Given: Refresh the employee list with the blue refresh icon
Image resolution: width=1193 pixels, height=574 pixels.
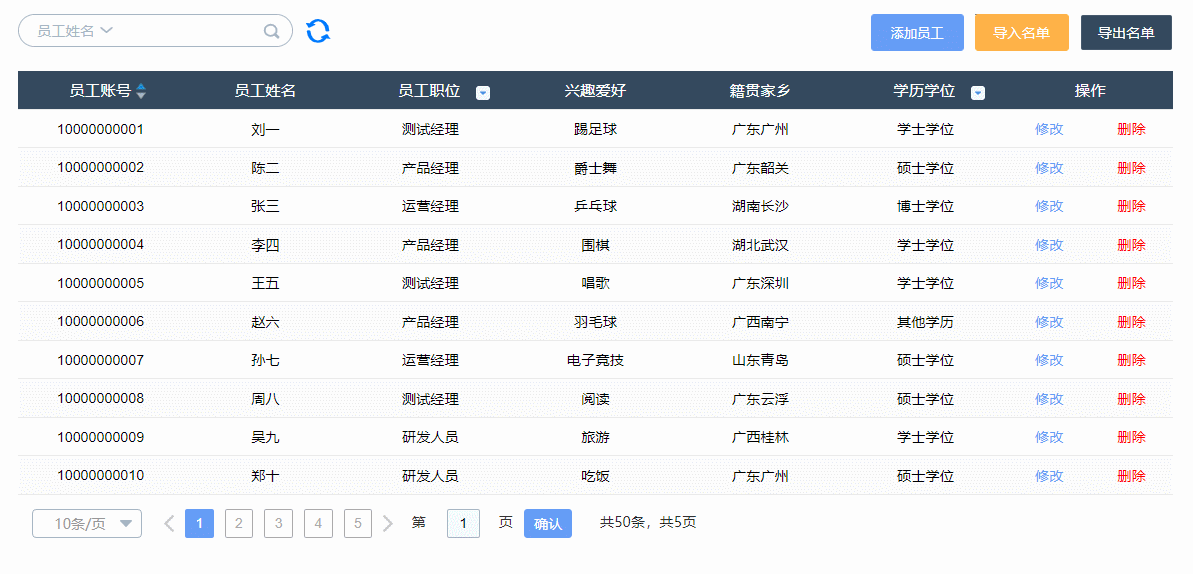Looking at the screenshot, I should coord(318,31).
